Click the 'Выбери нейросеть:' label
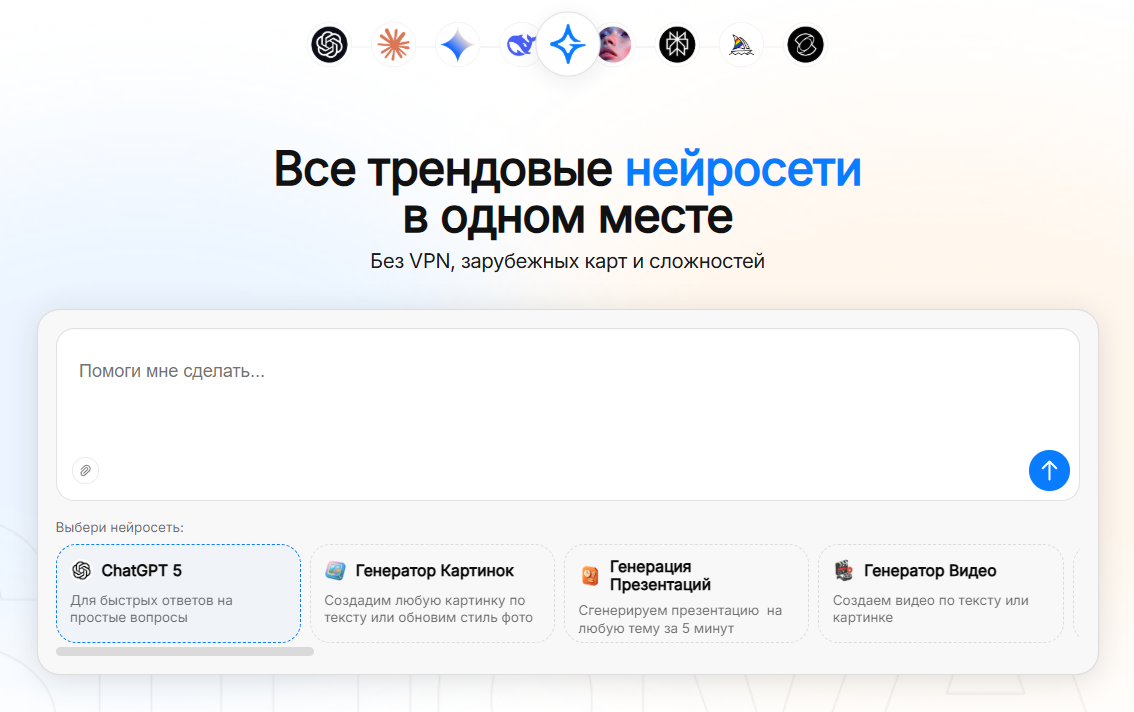 pyautogui.click(x=120, y=527)
